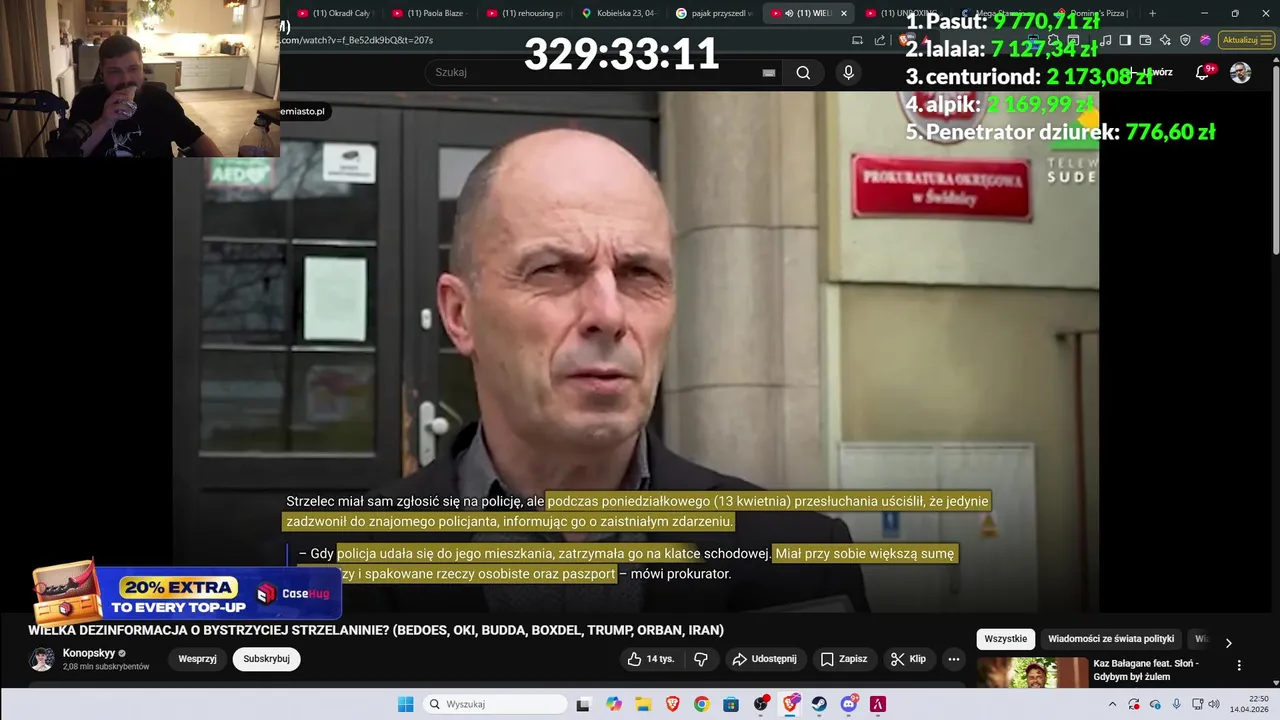Click the Brave Shields lion icon in the address bar
The width and height of the screenshot is (1280, 720).
903,40
